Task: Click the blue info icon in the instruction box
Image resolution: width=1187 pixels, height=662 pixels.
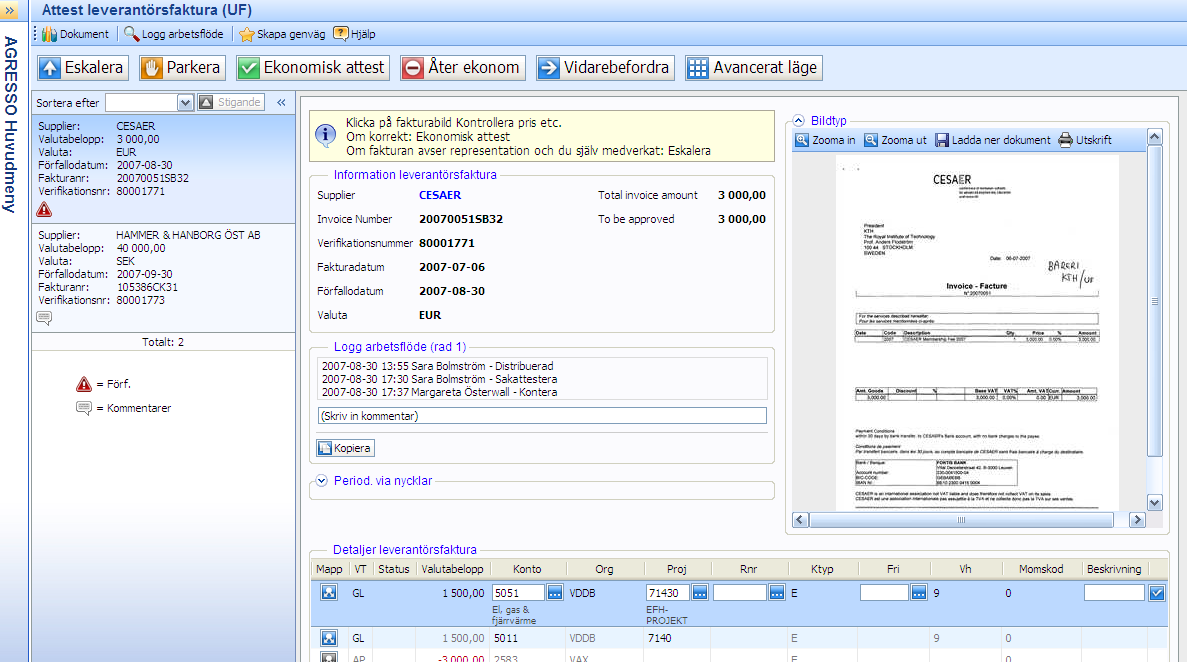Action: [x=326, y=136]
